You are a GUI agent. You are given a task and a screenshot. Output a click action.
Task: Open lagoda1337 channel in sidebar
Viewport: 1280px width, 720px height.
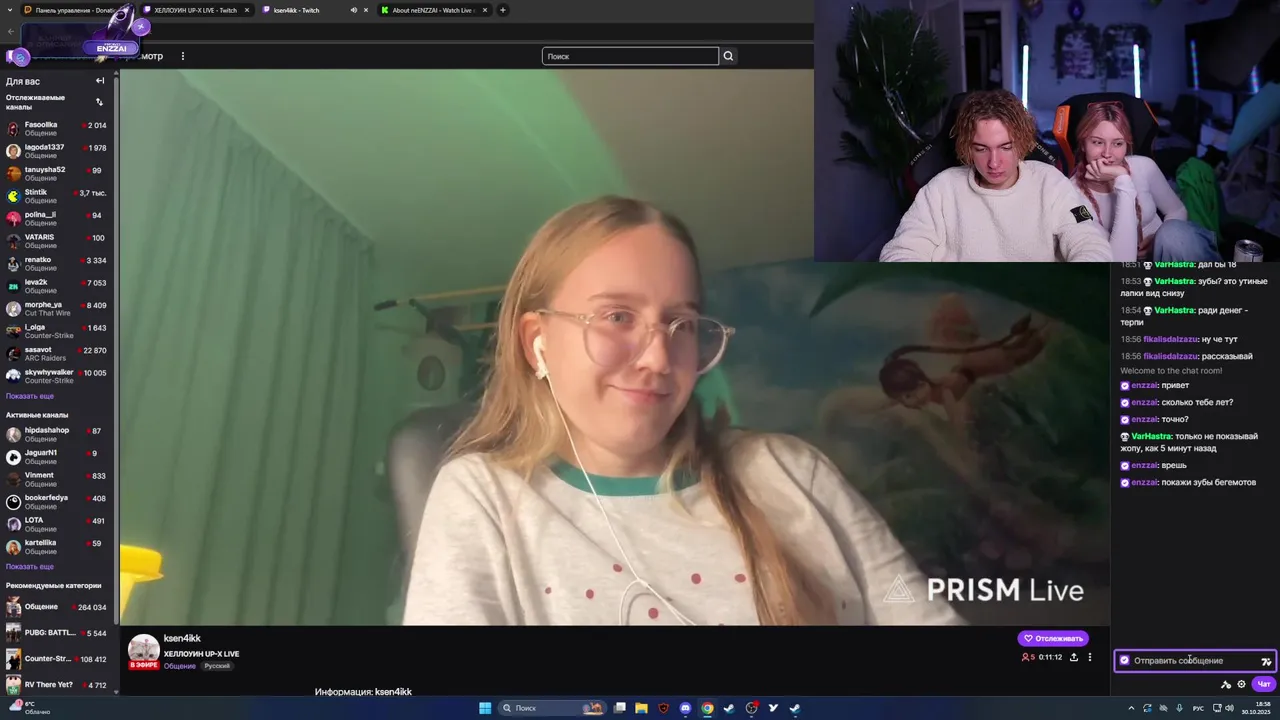click(56, 151)
